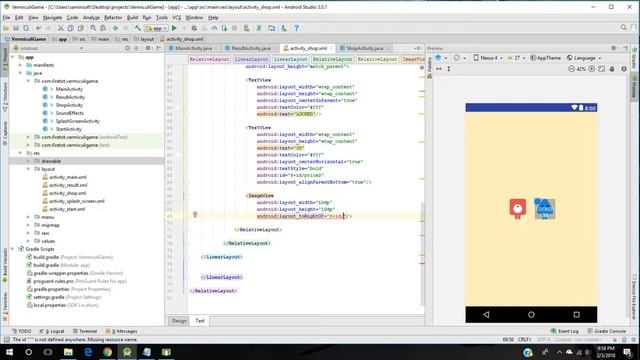The width and height of the screenshot is (640, 360).
Task: Open the Terminal tool window
Action: pyautogui.click(x=85, y=331)
